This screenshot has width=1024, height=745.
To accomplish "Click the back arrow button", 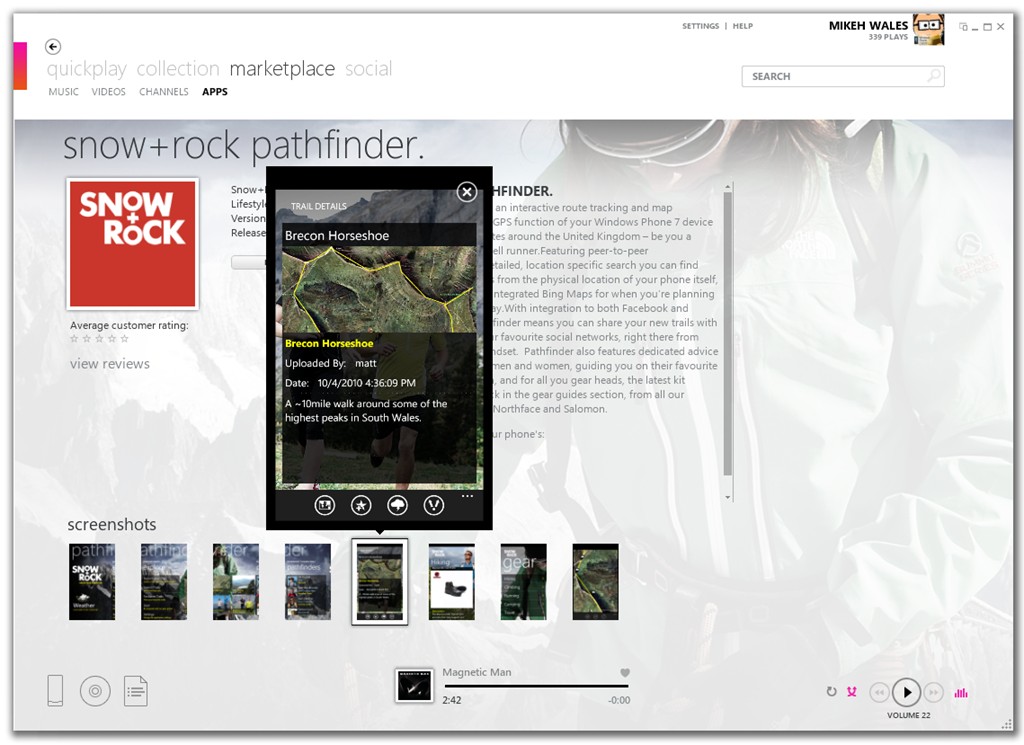I will pyautogui.click(x=53, y=46).
